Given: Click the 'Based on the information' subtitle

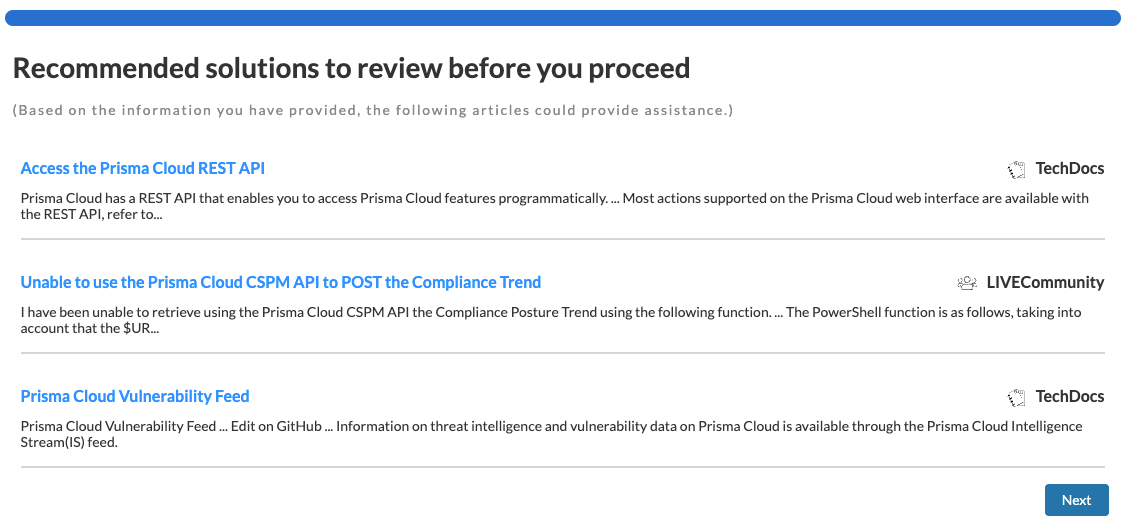Looking at the screenshot, I should tap(373, 110).
